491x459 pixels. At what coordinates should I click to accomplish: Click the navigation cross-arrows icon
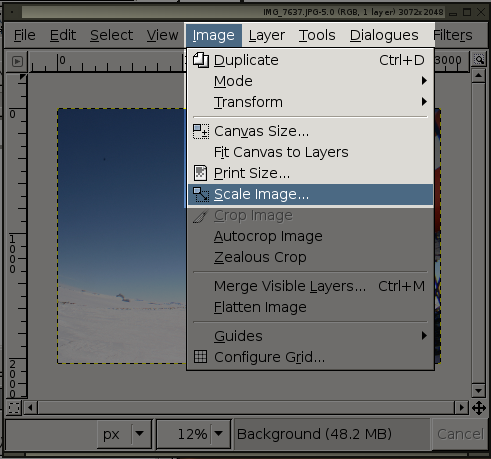point(479,408)
